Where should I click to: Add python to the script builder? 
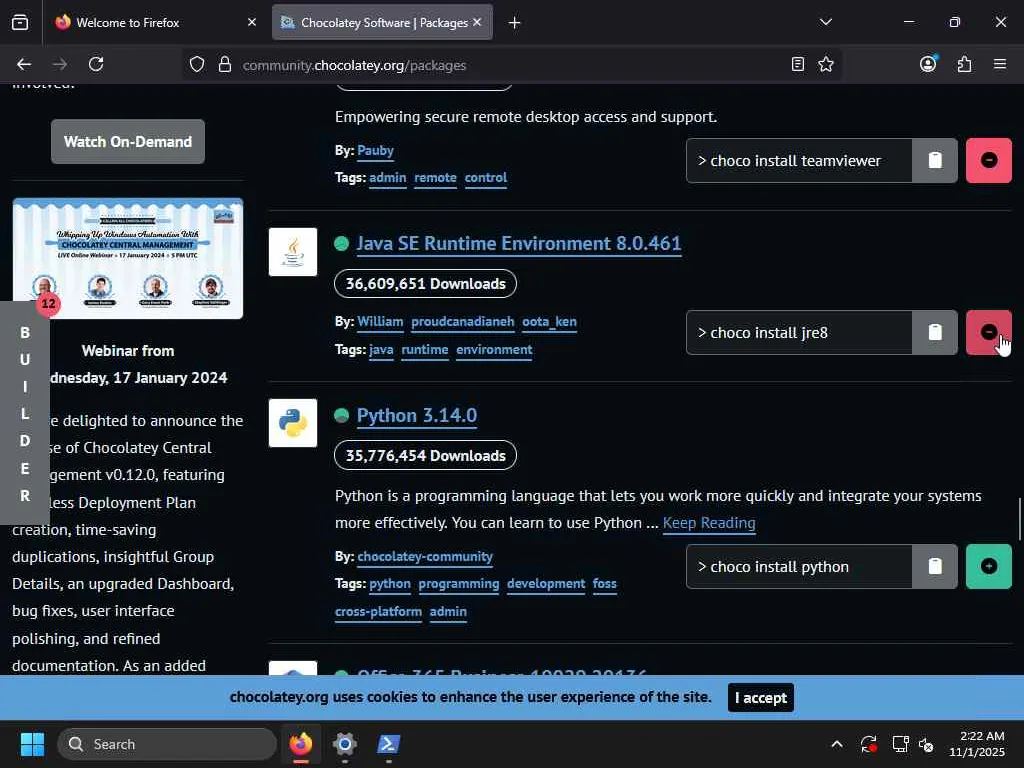click(989, 566)
